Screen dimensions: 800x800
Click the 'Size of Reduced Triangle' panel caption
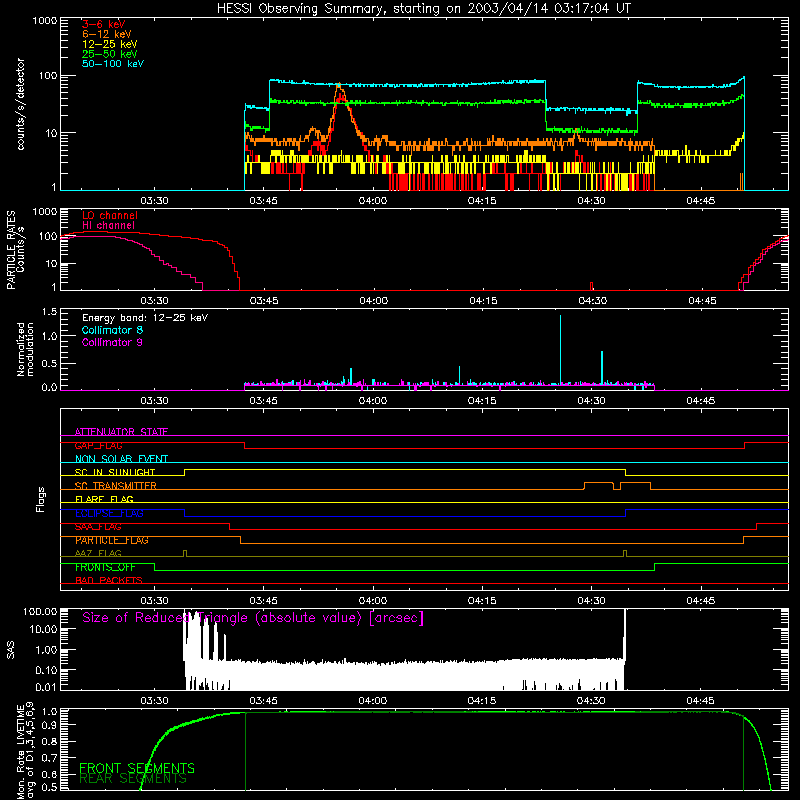[253, 618]
